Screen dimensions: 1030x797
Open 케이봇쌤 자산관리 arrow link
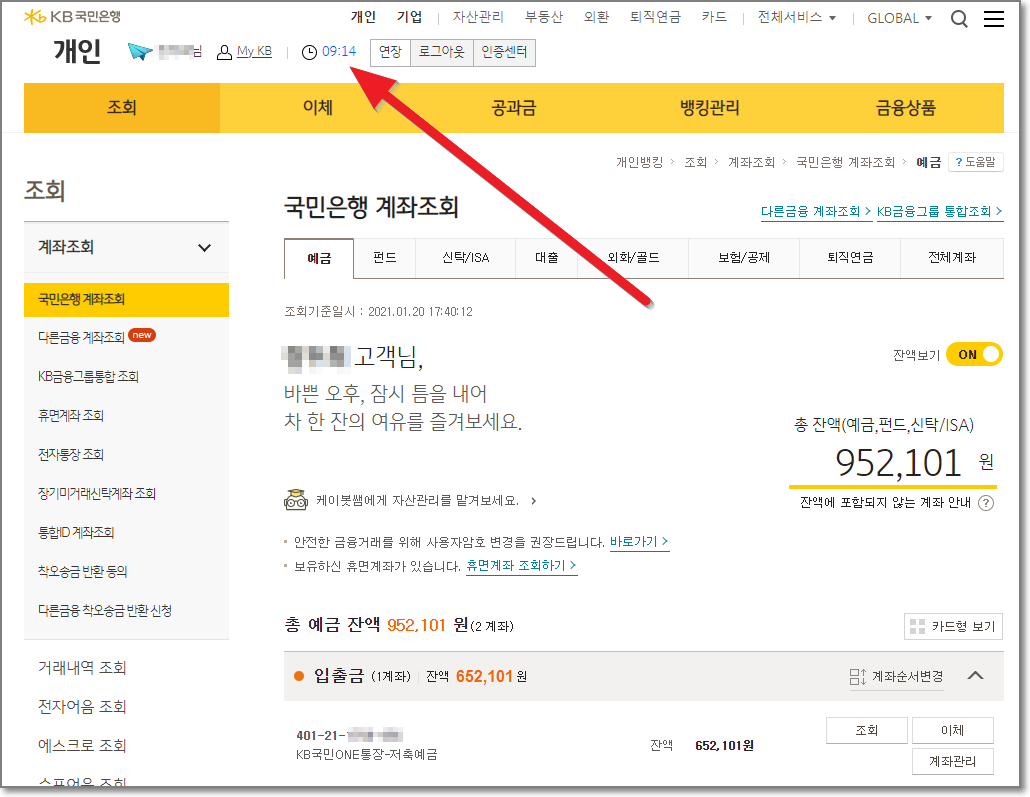[533, 501]
